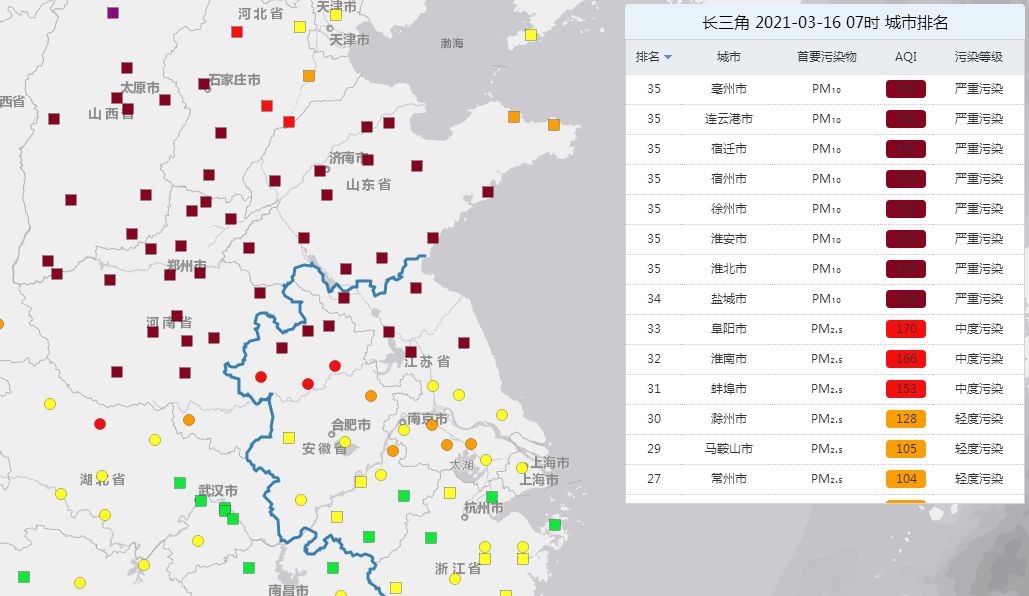Open the 连云港市 entry in the list
The width and height of the screenshot is (1029, 596).
(x=729, y=119)
